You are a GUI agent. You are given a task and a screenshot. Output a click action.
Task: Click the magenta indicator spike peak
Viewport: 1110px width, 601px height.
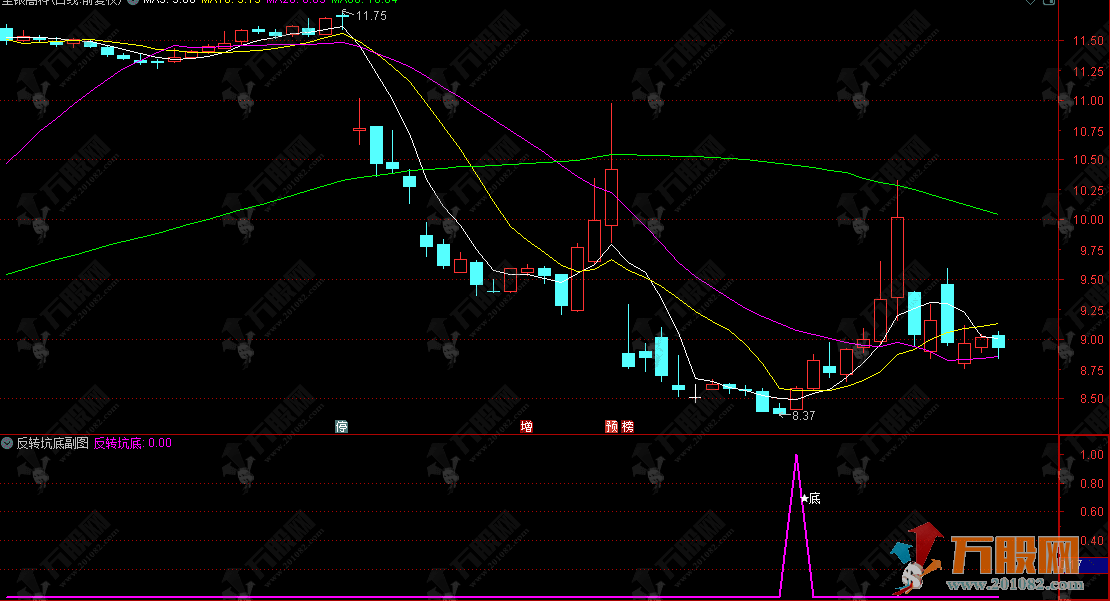796,457
